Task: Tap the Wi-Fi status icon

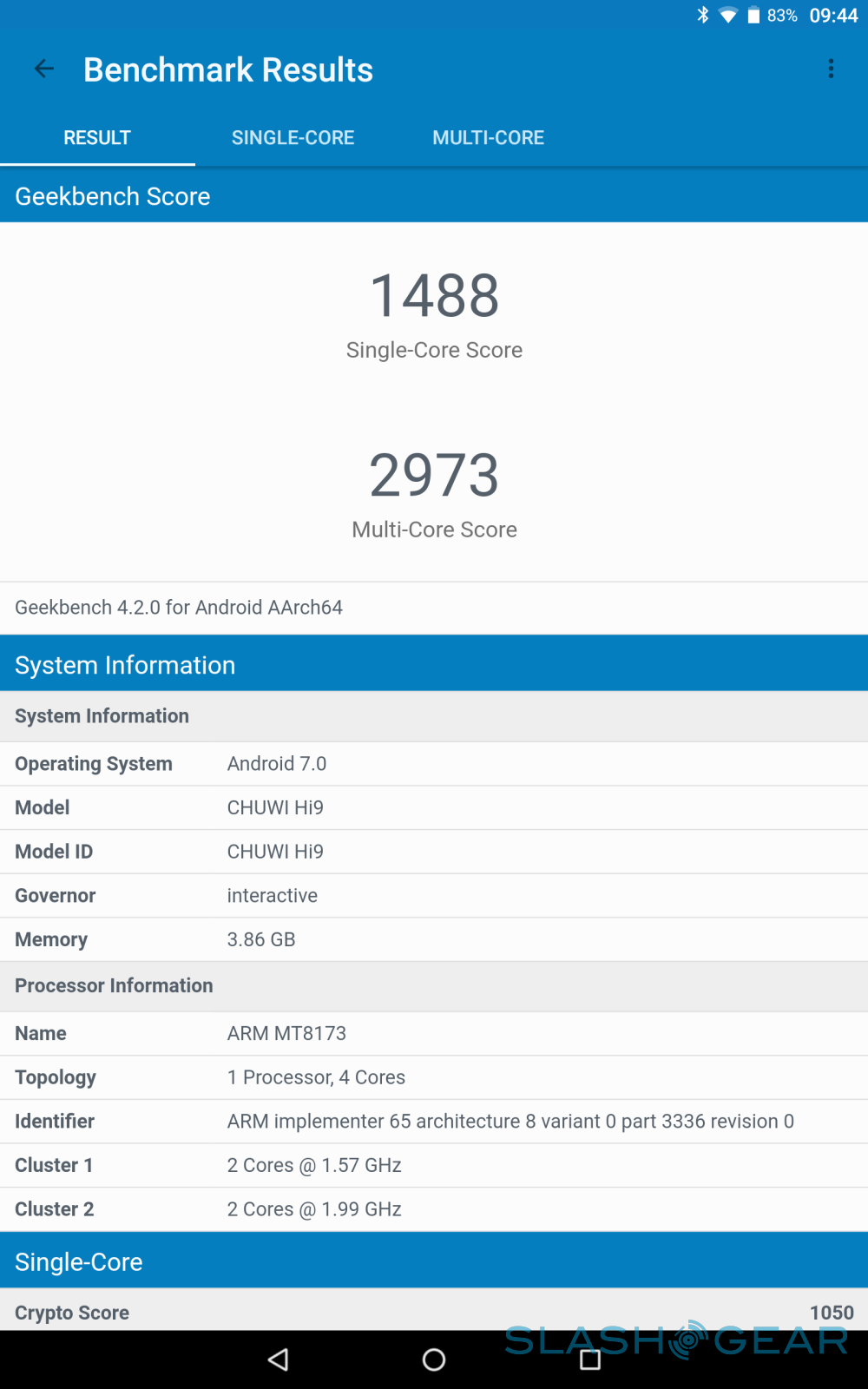Action: [x=728, y=16]
